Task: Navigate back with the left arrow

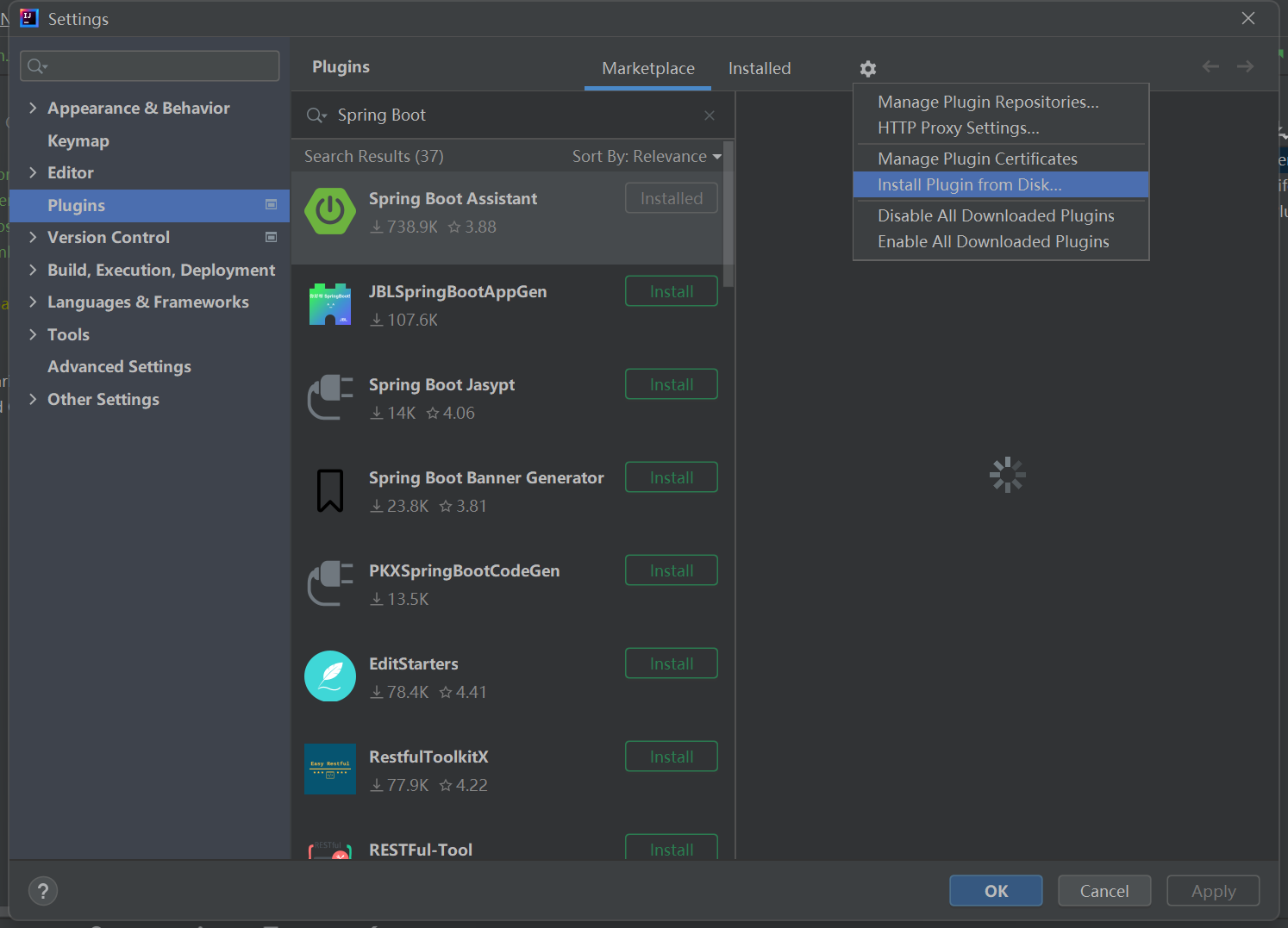Action: click(x=1210, y=66)
